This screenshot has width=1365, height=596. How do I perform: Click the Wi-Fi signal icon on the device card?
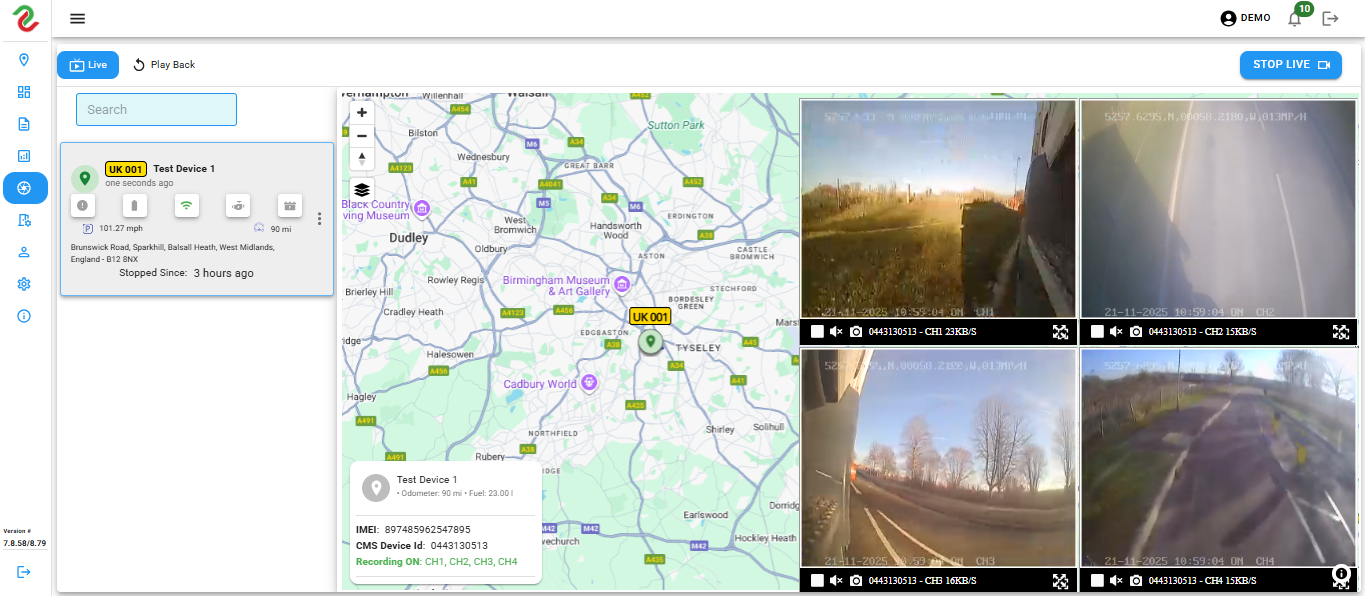[x=185, y=206]
